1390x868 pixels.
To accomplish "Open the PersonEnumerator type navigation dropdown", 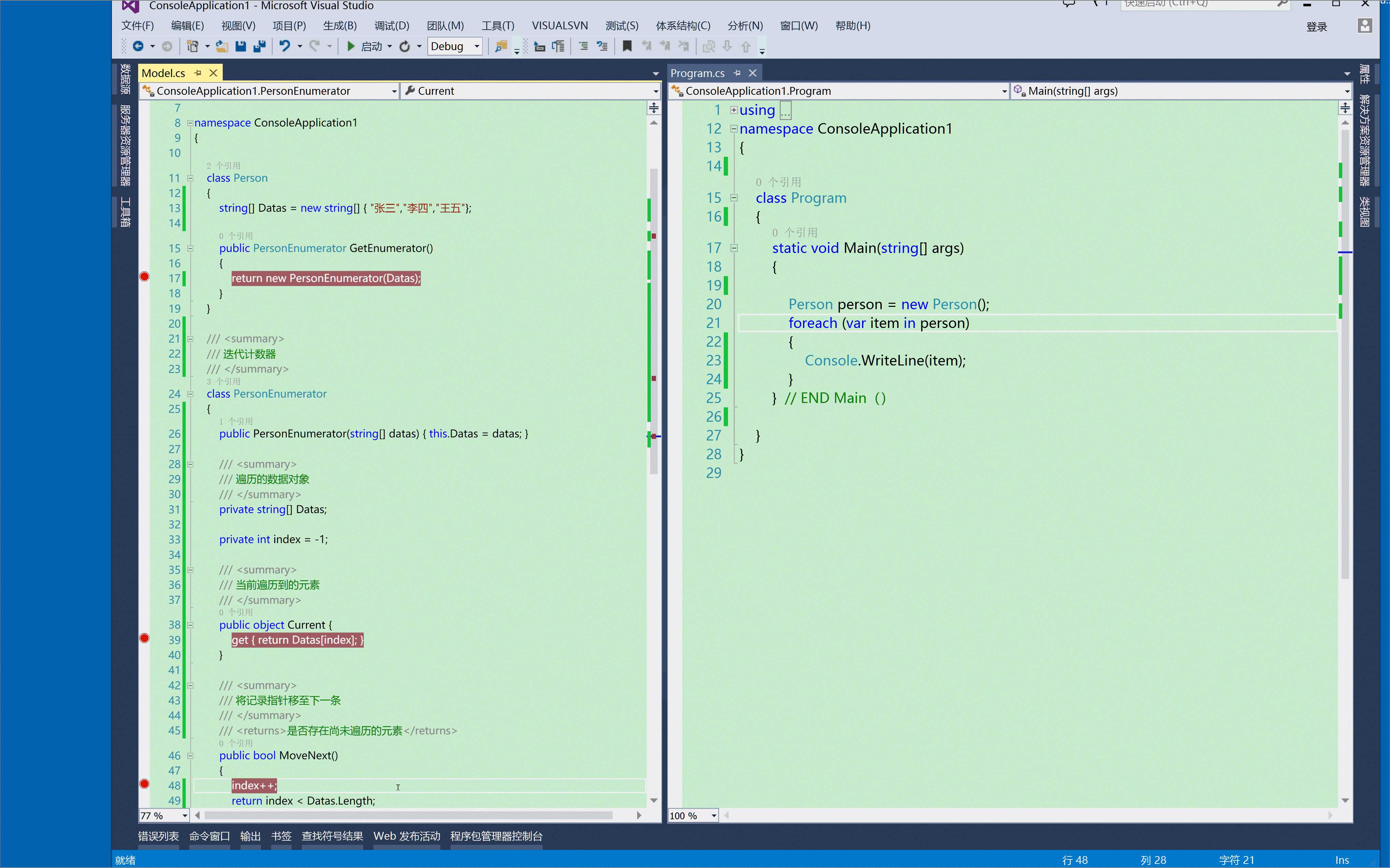I will [x=269, y=91].
